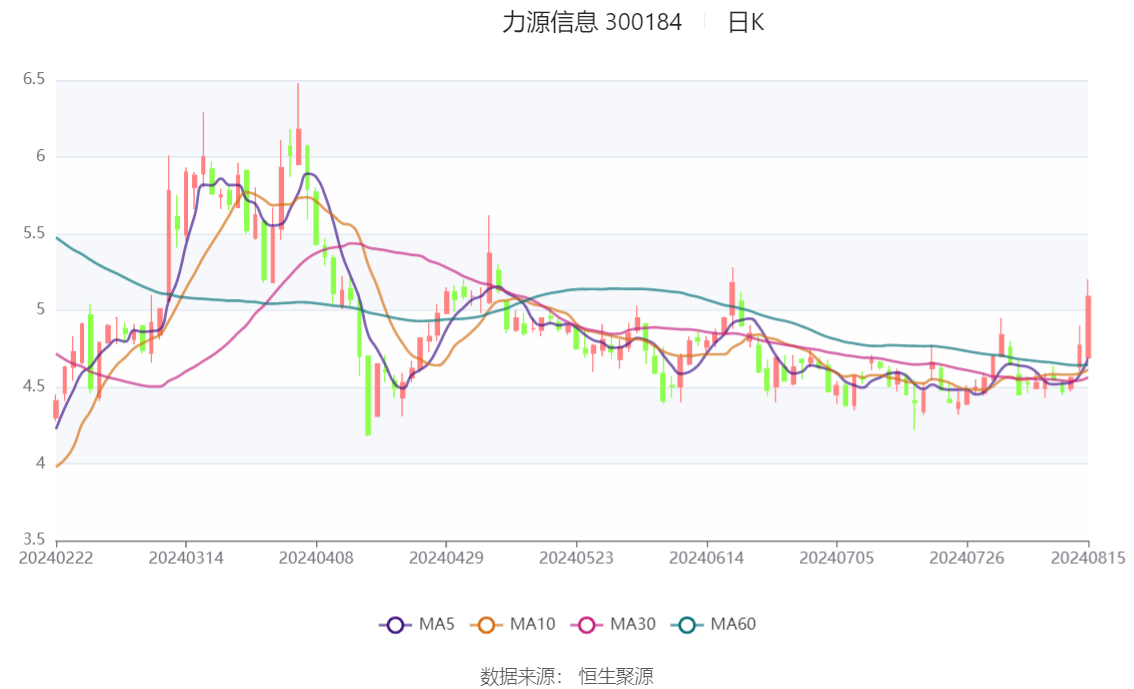The height and width of the screenshot is (689, 1134).
Task: Select the MA30 legend marker icon
Action: coord(587,624)
